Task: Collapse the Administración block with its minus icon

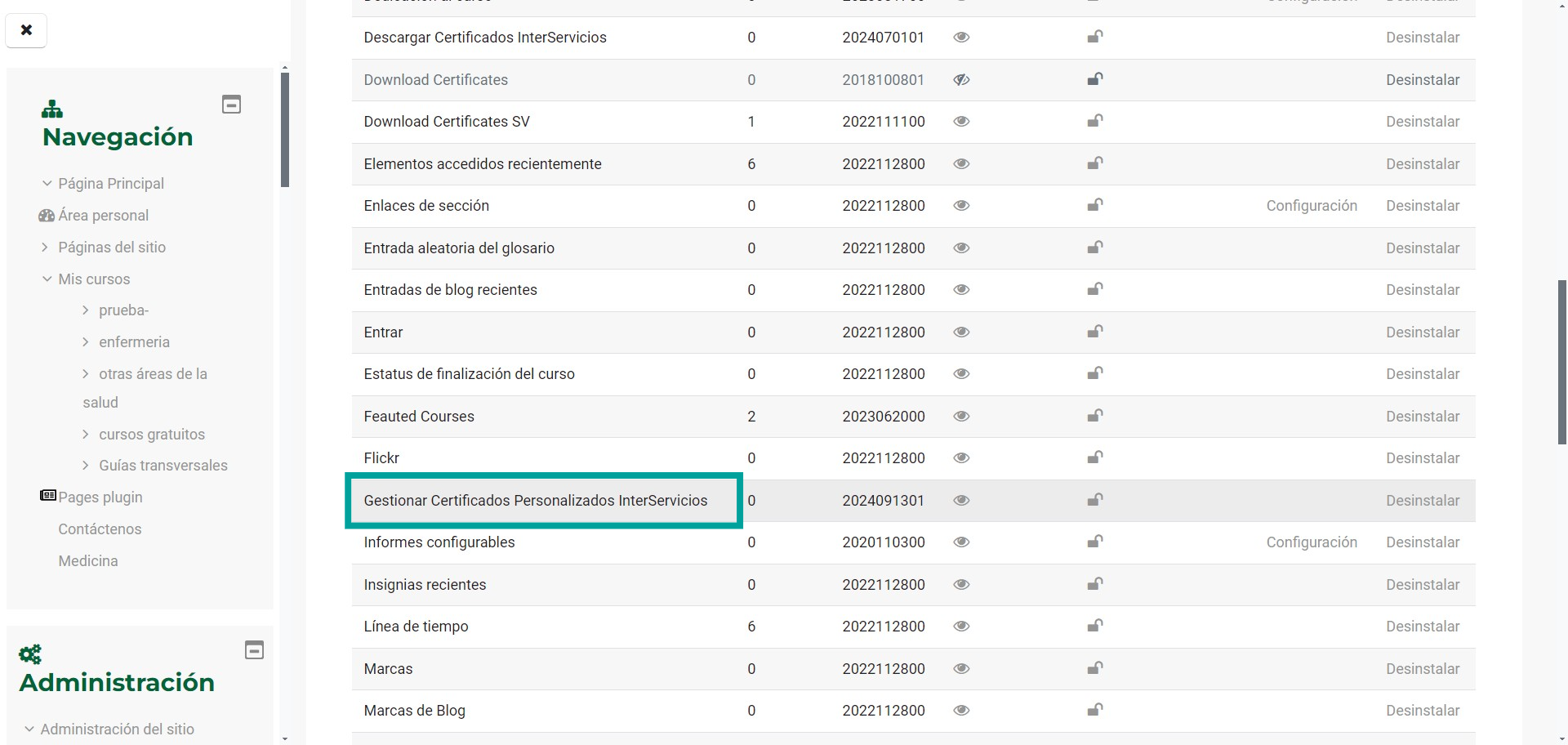Action: (x=255, y=650)
